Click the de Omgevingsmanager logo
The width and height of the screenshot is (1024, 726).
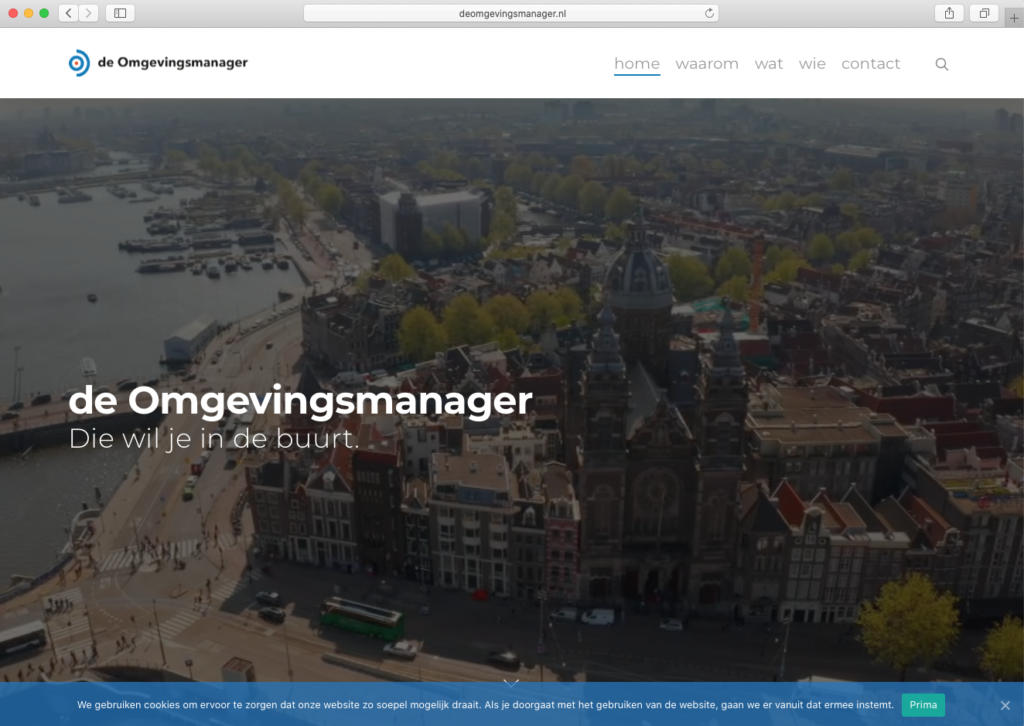point(158,63)
